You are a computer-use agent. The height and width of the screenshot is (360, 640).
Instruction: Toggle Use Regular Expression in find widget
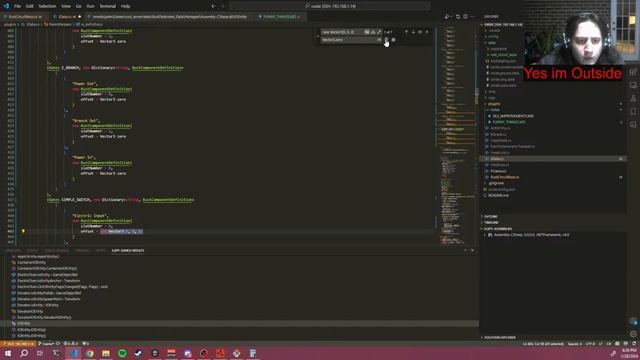click(379, 32)
